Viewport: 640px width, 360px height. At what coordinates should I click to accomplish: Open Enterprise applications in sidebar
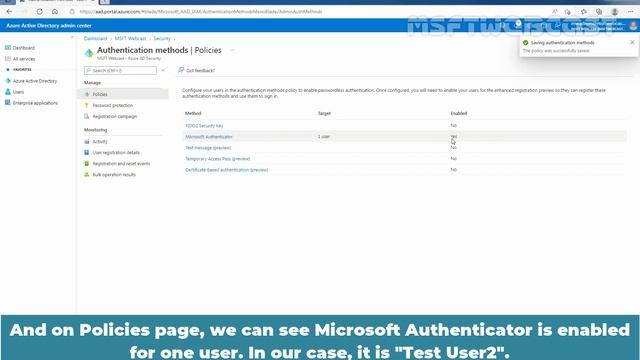click(x=35, y=103)
